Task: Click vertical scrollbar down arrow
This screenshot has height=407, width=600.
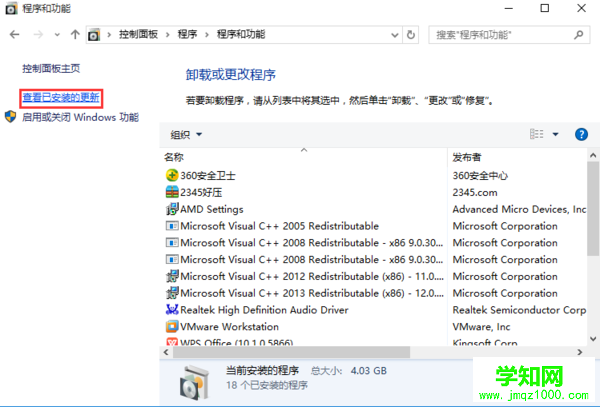Action: (593, 339)
